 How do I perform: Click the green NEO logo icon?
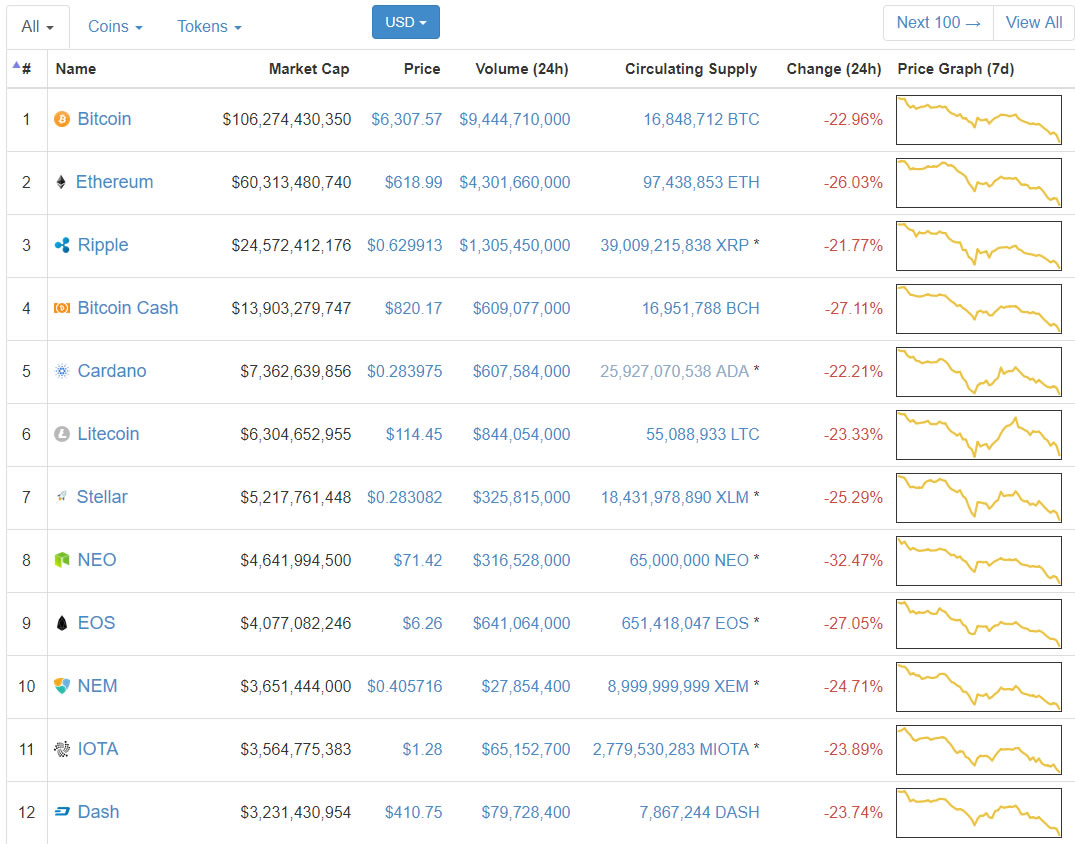pos(60,560)
